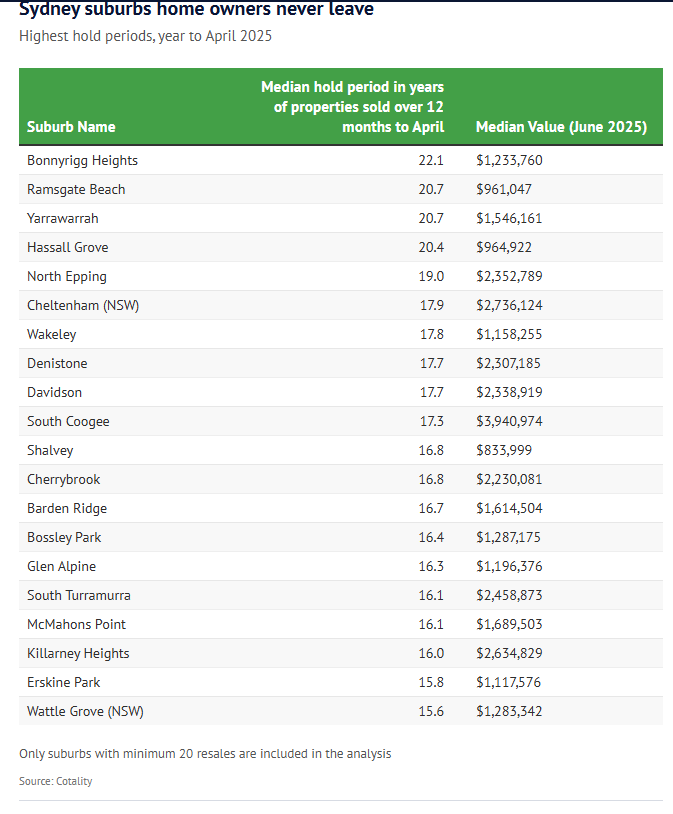Click the minimum 20 resales footnote
673x814 pixels.
coord(205,753)
